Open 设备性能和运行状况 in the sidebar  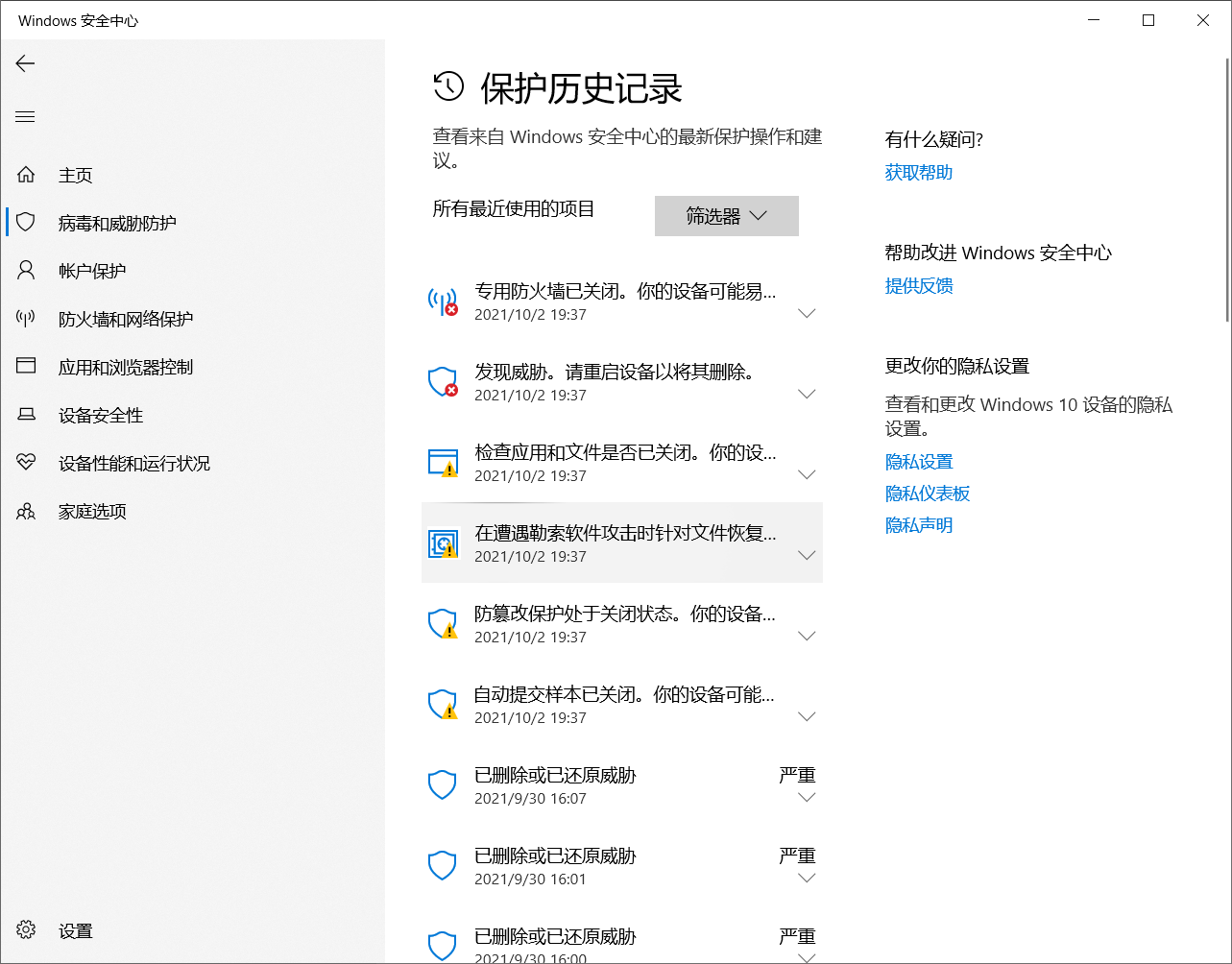[134, 463]
